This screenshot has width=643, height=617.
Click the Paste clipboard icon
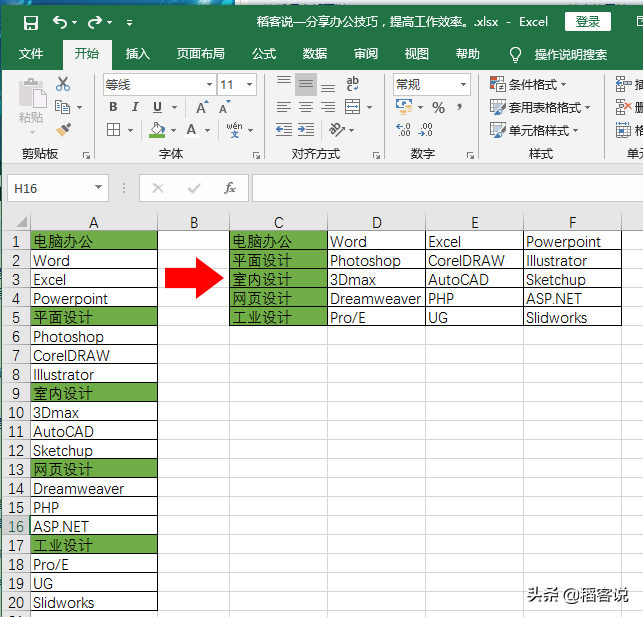[x=32, y=94]
